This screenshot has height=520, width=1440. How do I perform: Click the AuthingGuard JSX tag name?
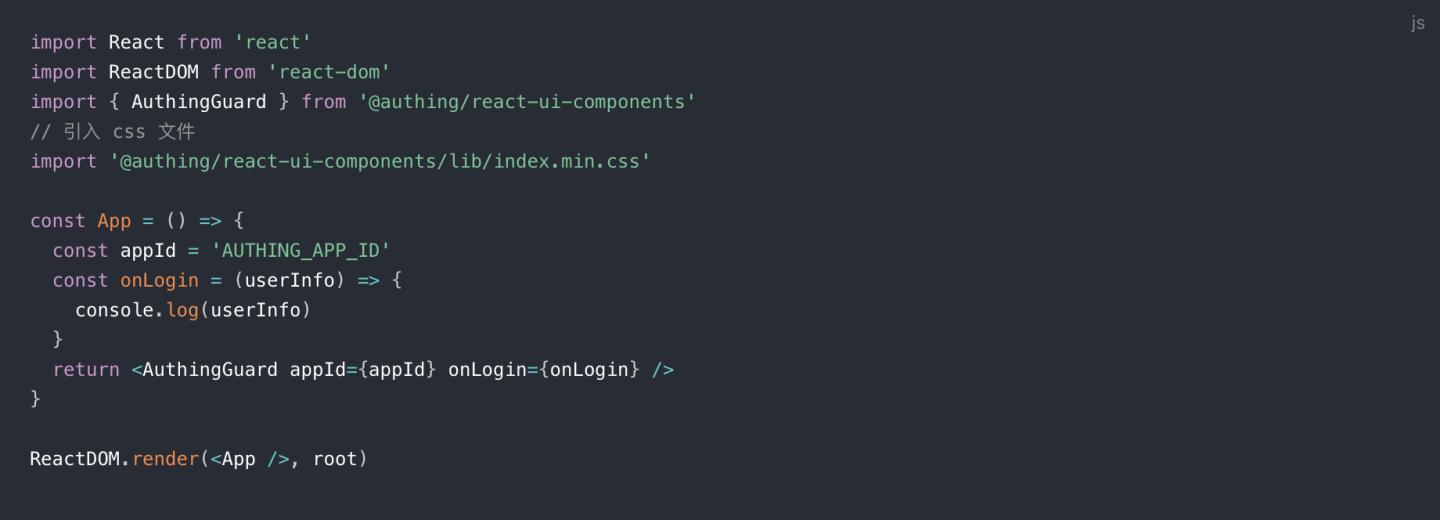(x=210, y=370)
